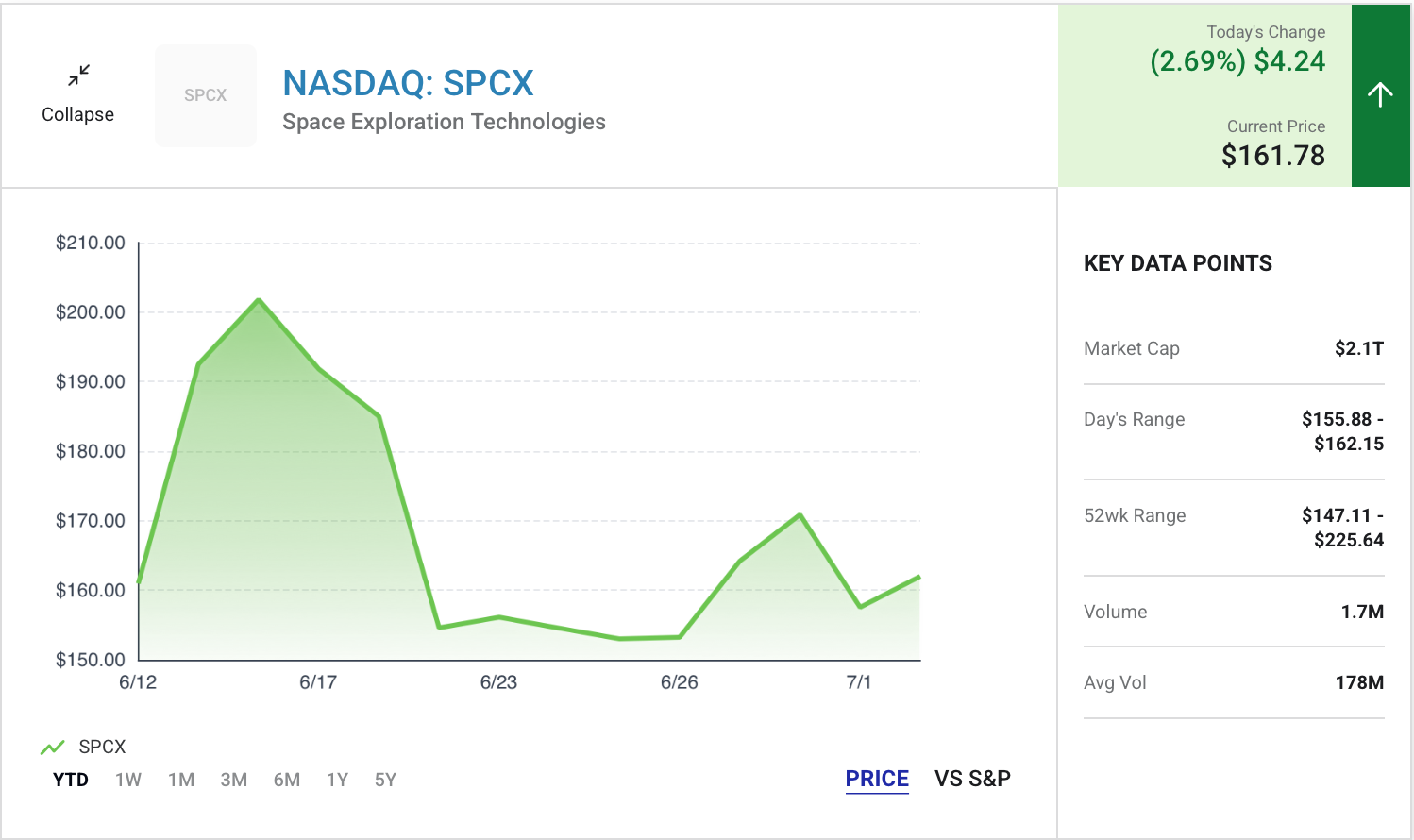1414x840 pixels.
Task: Click the SPCX legend label
Action: pos(102,747)
